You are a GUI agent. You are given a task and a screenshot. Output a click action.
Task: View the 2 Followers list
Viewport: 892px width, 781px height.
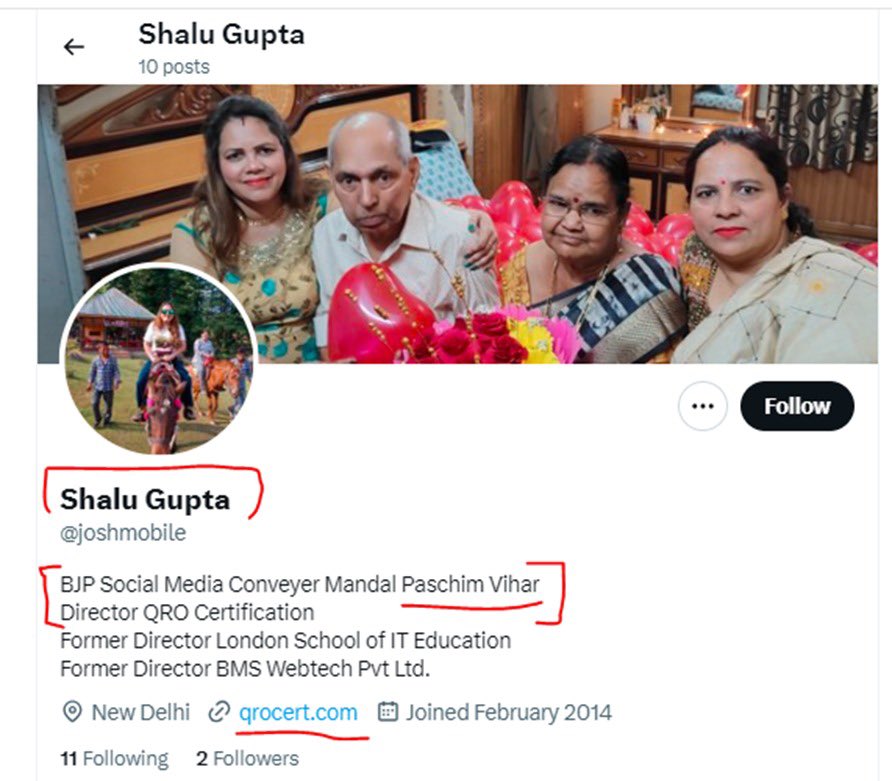point(247,758)
